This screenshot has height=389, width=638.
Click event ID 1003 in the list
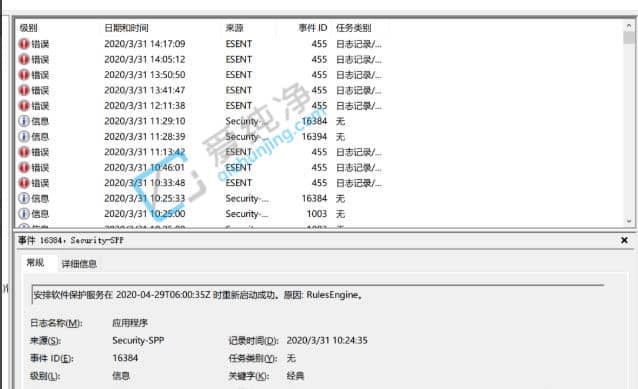(317, 214)
